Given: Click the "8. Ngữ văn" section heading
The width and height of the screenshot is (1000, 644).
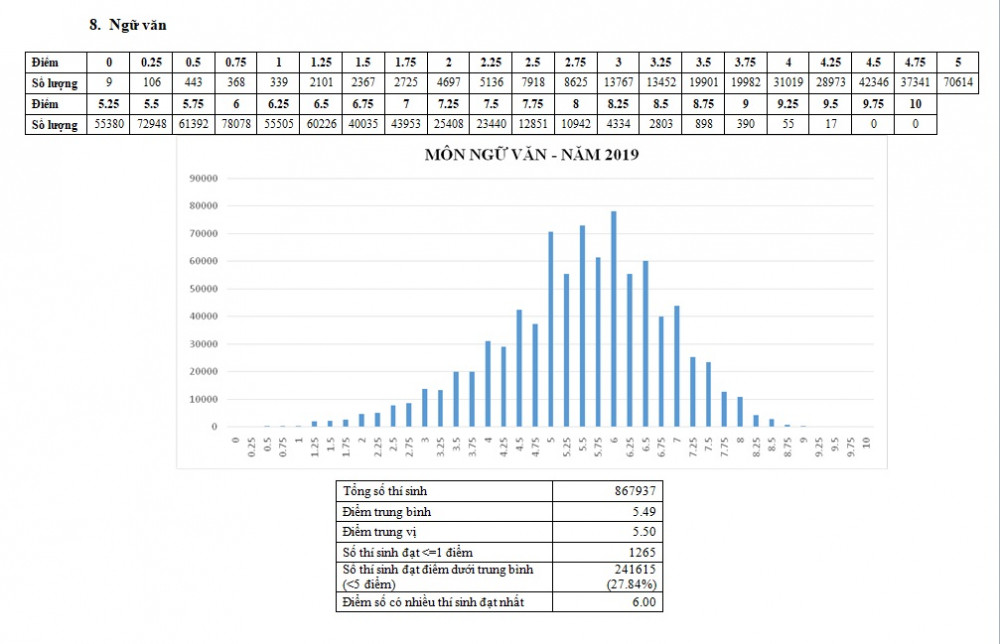Looking at the screenshot, I should coord(127,26).
